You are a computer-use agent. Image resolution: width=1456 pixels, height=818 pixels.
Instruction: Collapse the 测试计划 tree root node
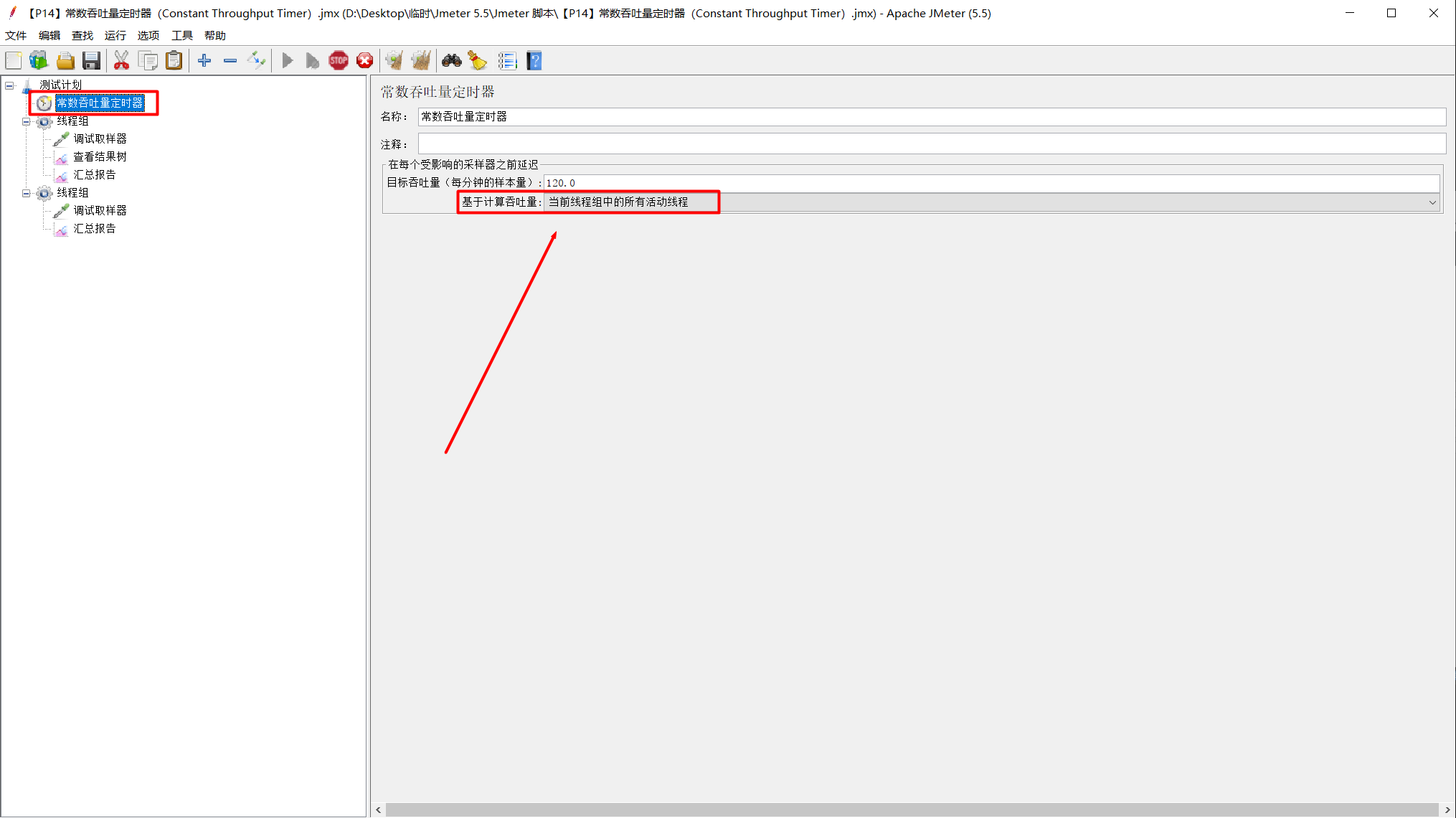point(10,85)
